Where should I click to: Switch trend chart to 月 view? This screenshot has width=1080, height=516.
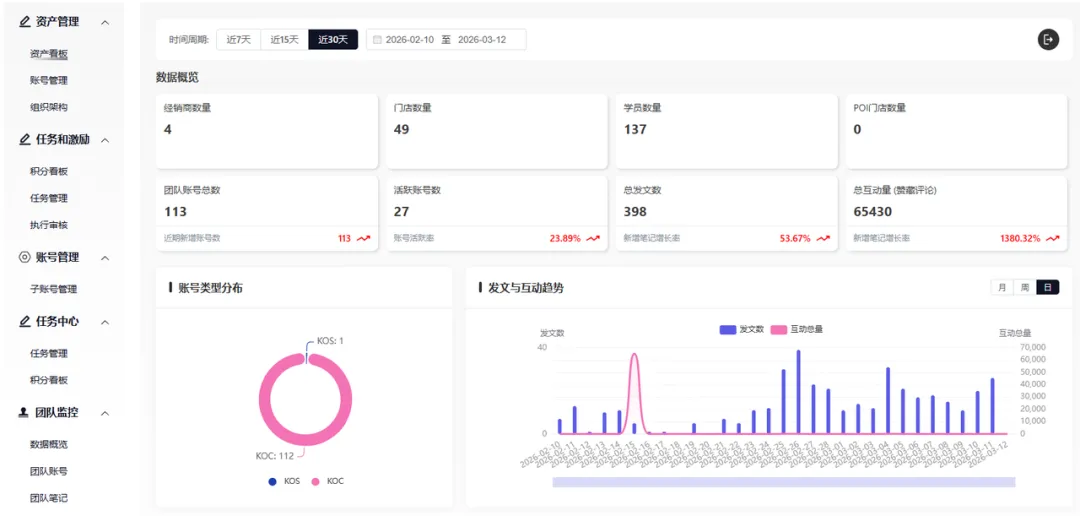tap(1001, 287)
